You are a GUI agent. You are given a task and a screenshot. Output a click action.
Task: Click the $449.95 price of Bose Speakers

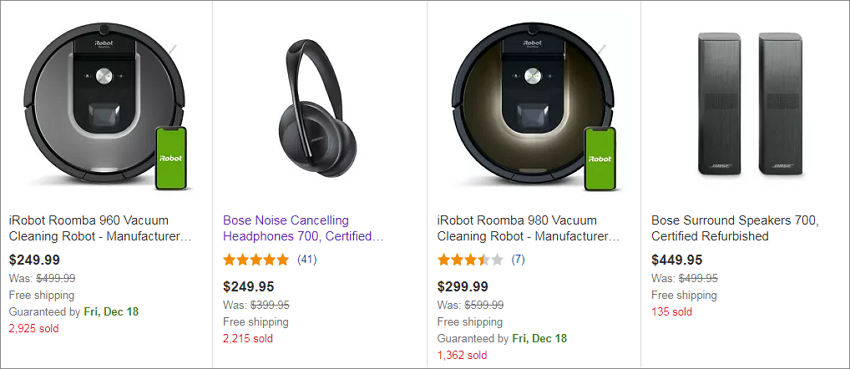pyautogui.click(x=677, y=260)
